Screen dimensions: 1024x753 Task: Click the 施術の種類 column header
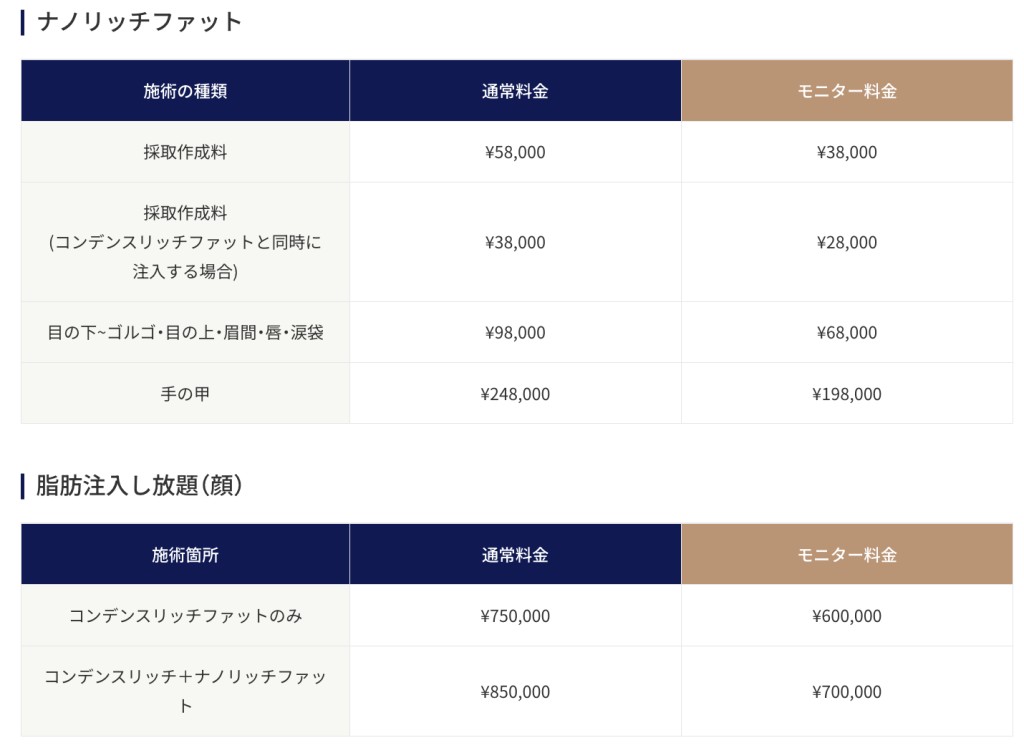pyautogui.click(x=185, y=91)
